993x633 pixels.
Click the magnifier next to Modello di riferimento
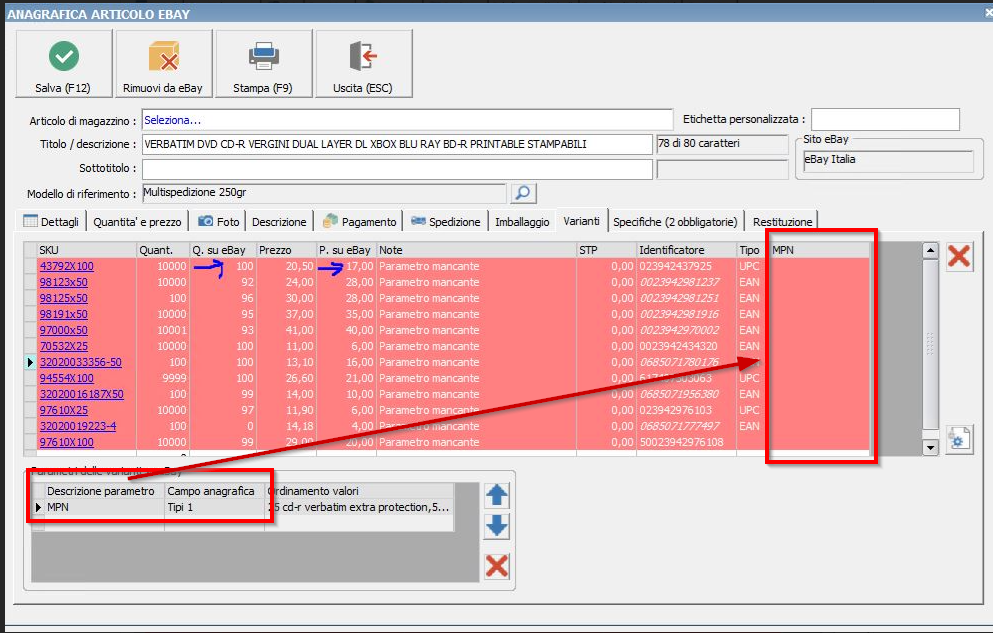click(523, 192)
